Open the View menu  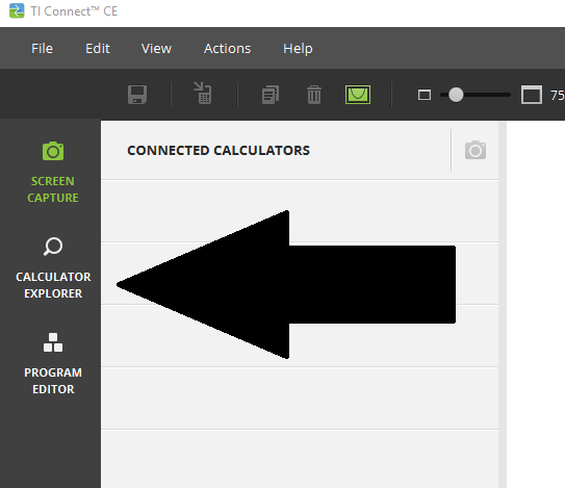[156, 49]
